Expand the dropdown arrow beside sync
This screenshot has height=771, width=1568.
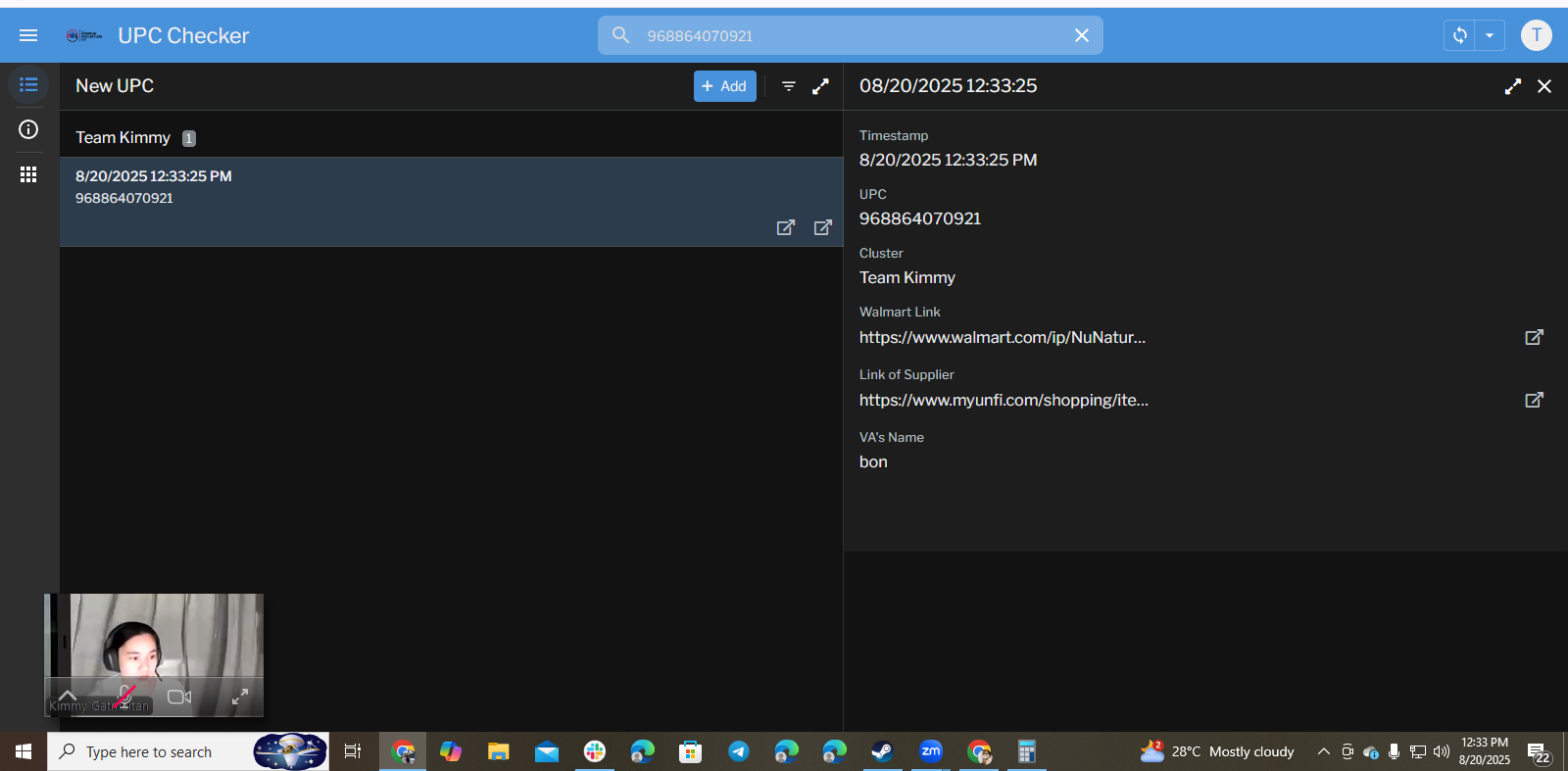coord(1490,35)
